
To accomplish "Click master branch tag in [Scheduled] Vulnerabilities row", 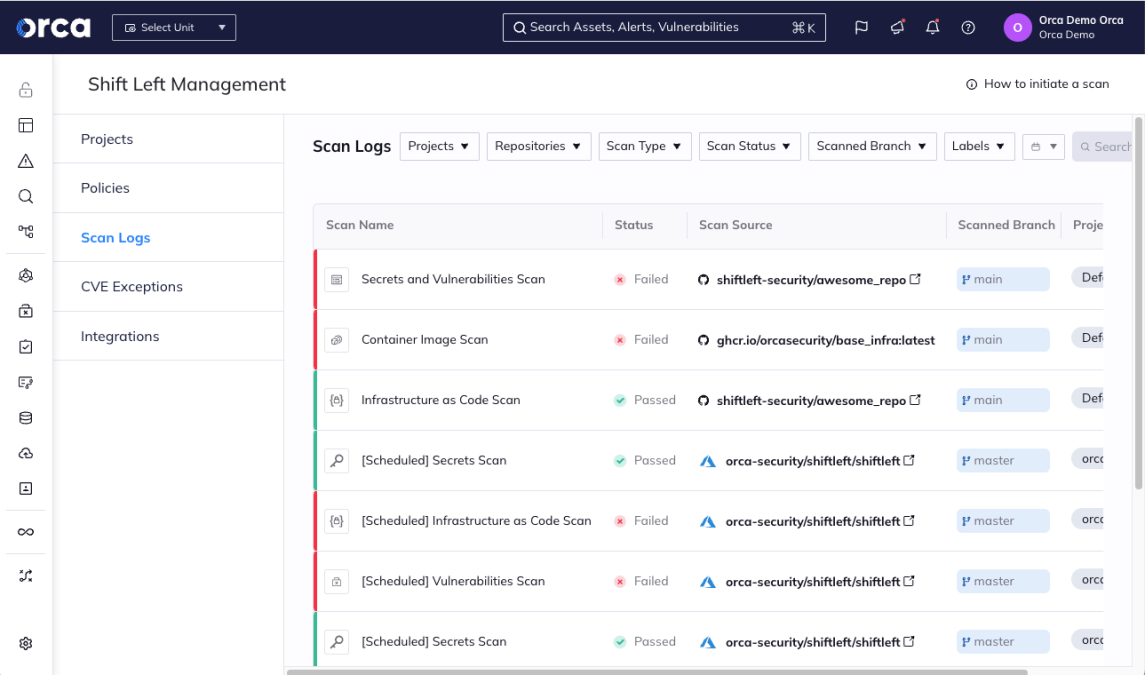I will (x=1003, y=581).
